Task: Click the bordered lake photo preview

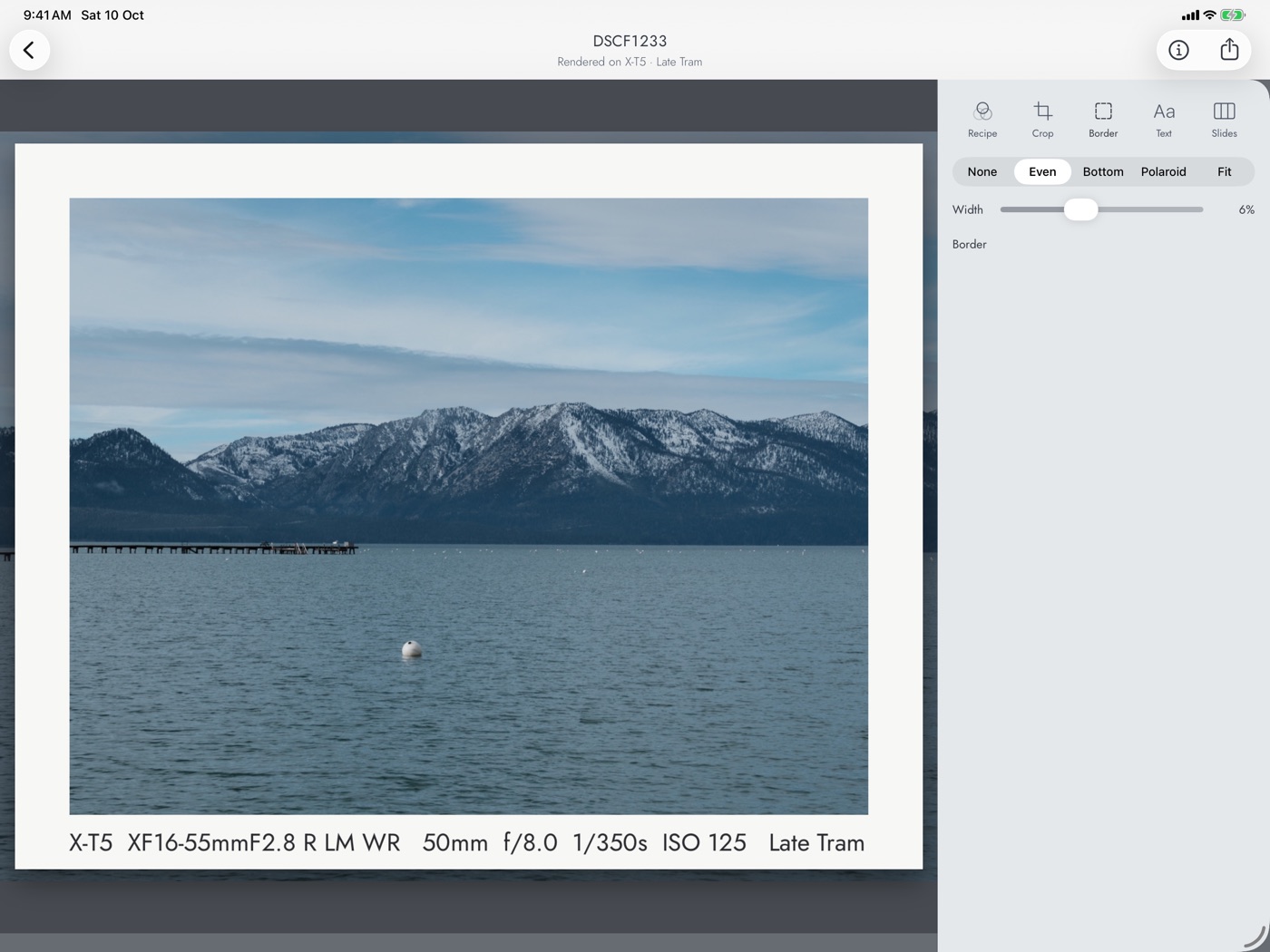Action: point(468,506)
